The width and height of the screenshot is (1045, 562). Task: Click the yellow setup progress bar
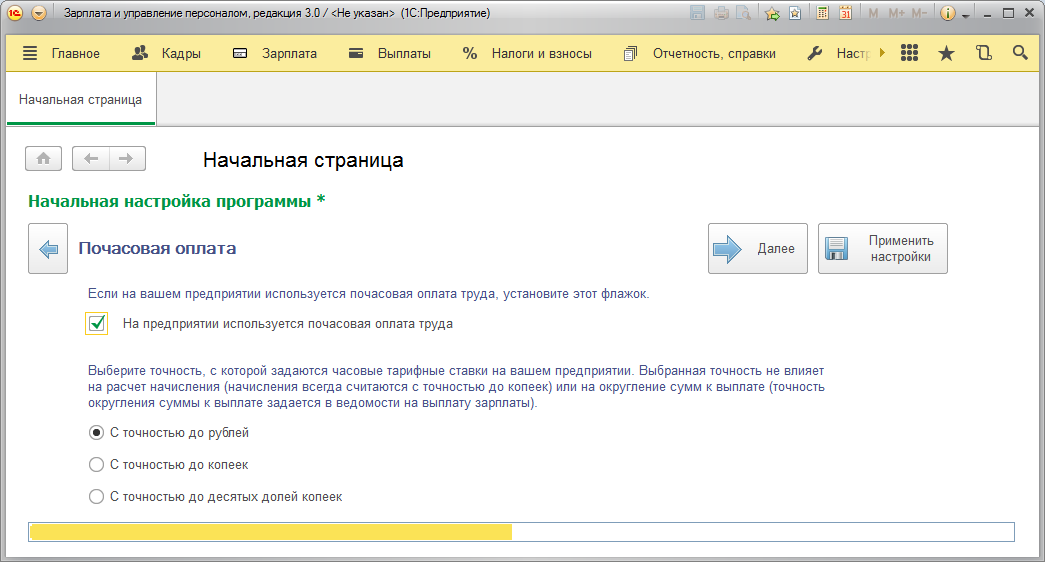521,532
